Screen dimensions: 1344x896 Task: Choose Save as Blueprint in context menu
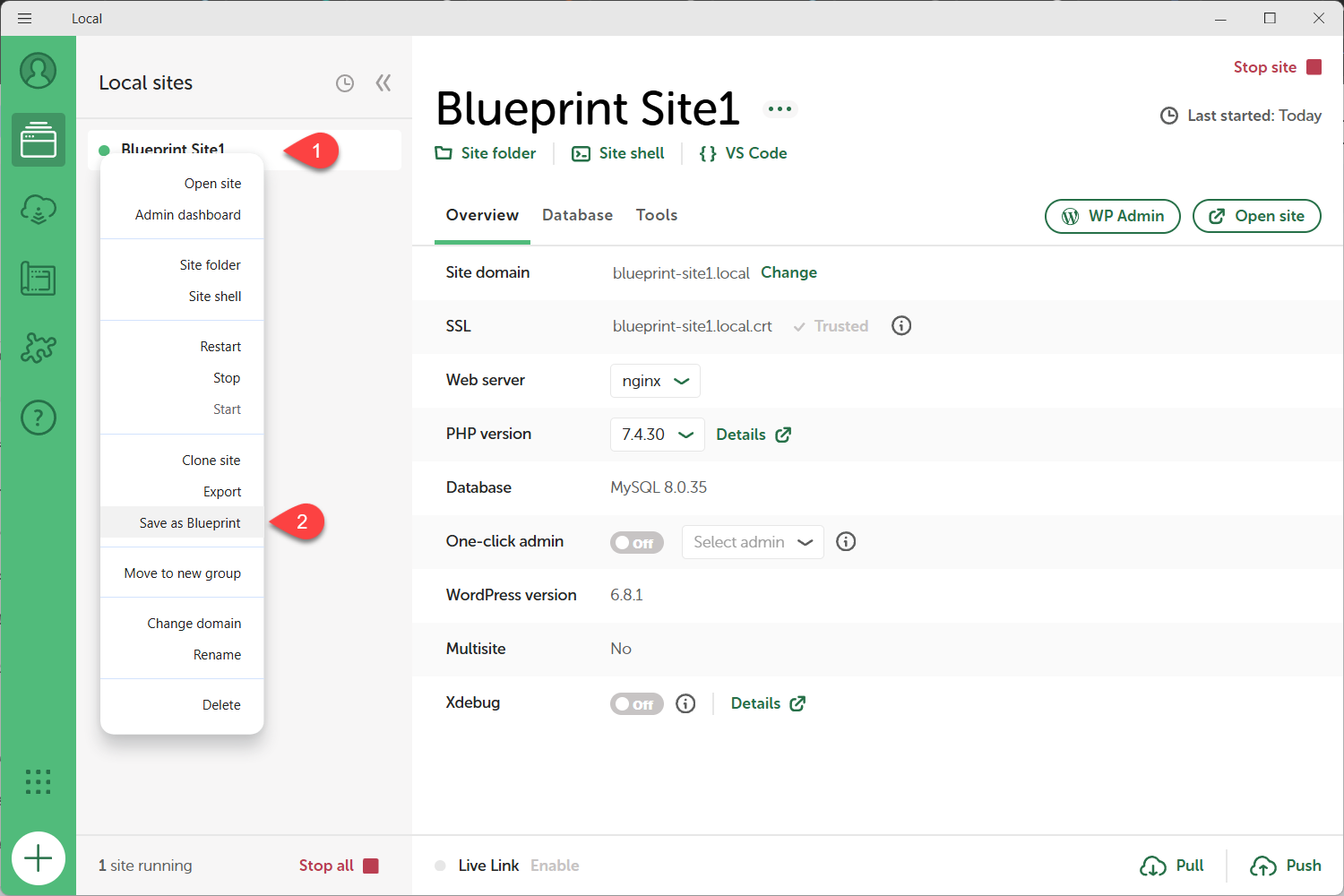pos(190,523)
